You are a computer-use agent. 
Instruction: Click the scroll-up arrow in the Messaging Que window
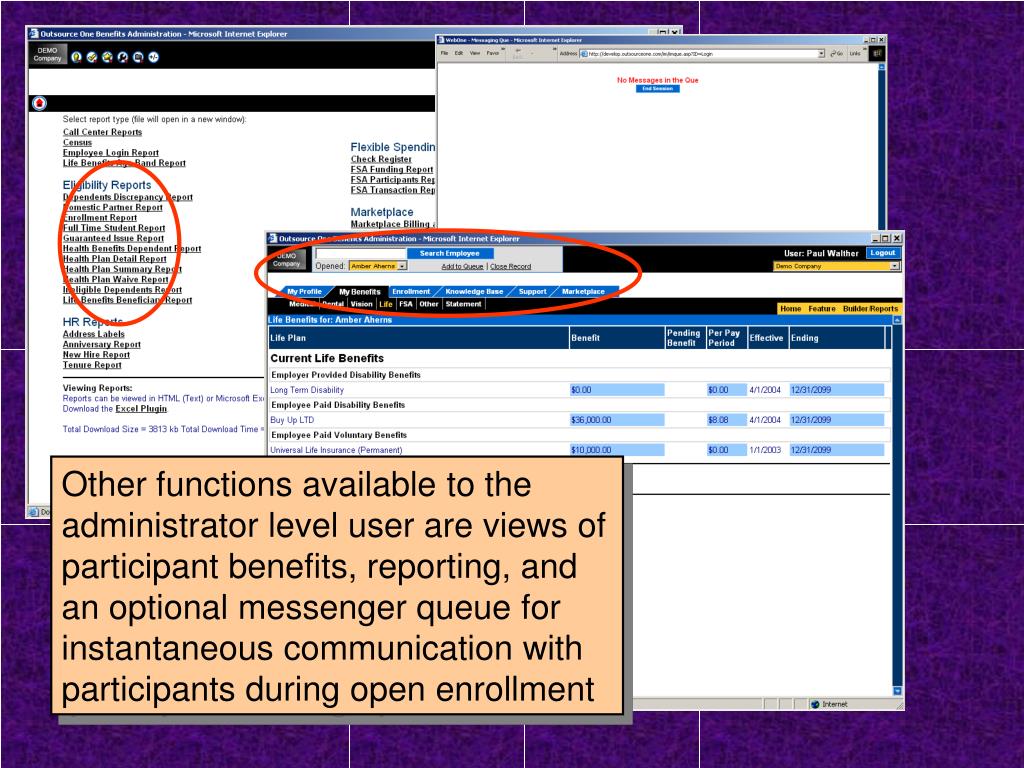(882, 67)
